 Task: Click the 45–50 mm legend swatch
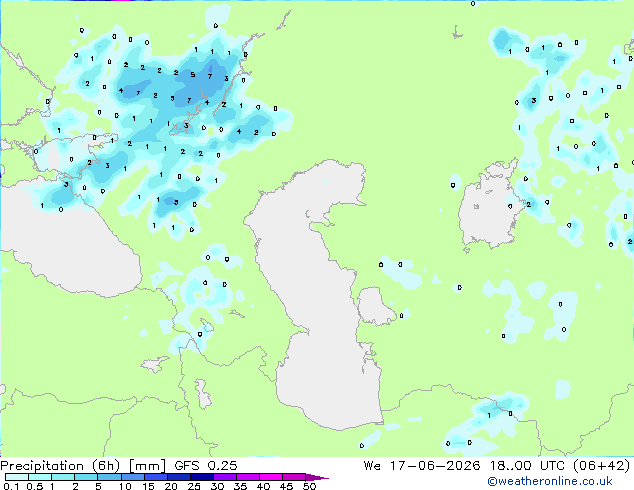click(x=294, y=477)
